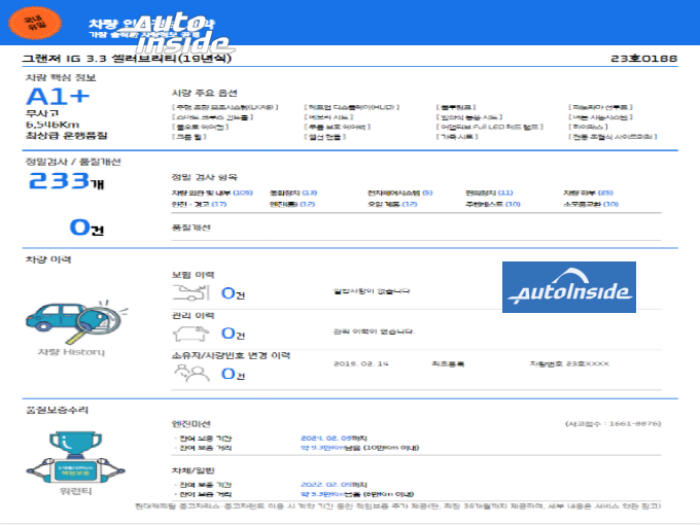Click the maintenance history car outline icon
The width and height of the screenshot is (700, 525).
point(191,333)
